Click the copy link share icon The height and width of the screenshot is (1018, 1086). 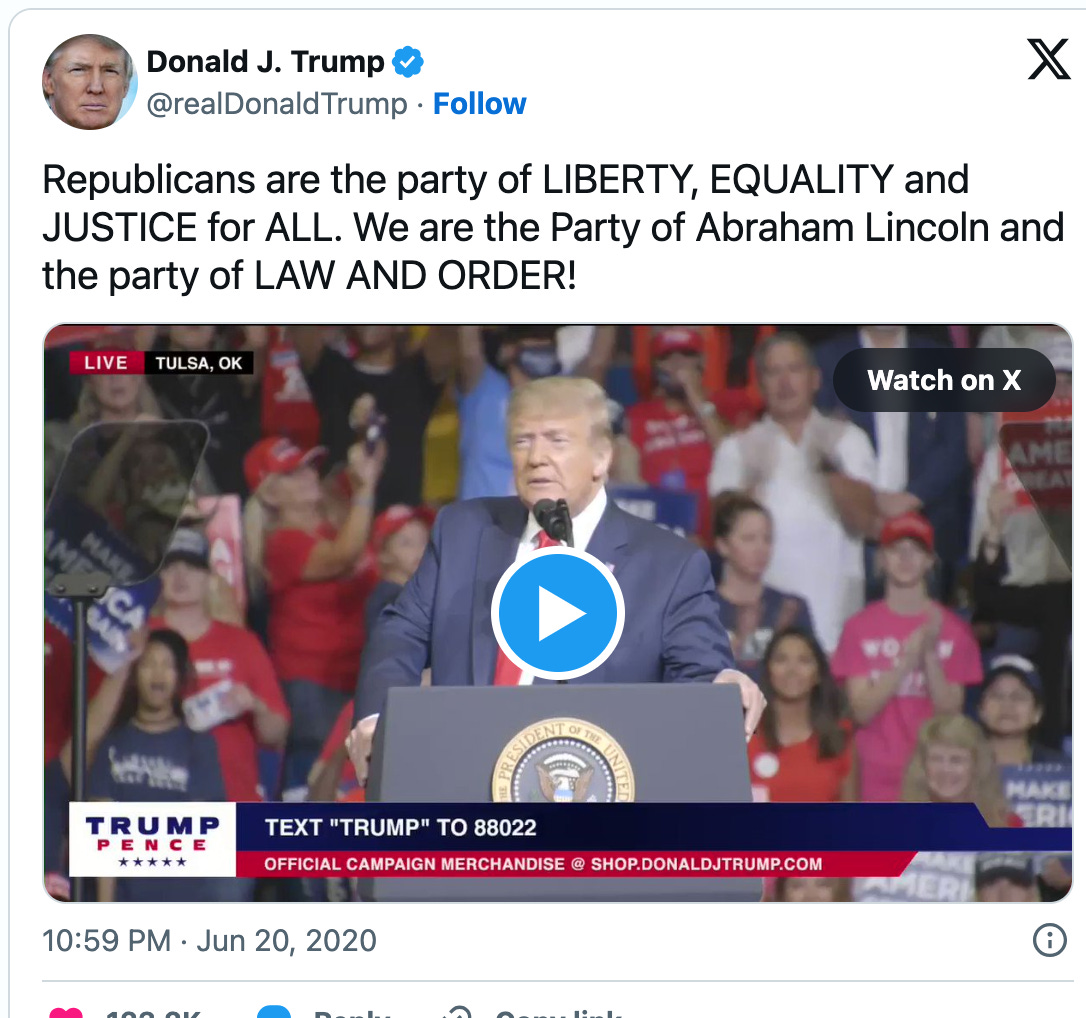[457, 1012]
